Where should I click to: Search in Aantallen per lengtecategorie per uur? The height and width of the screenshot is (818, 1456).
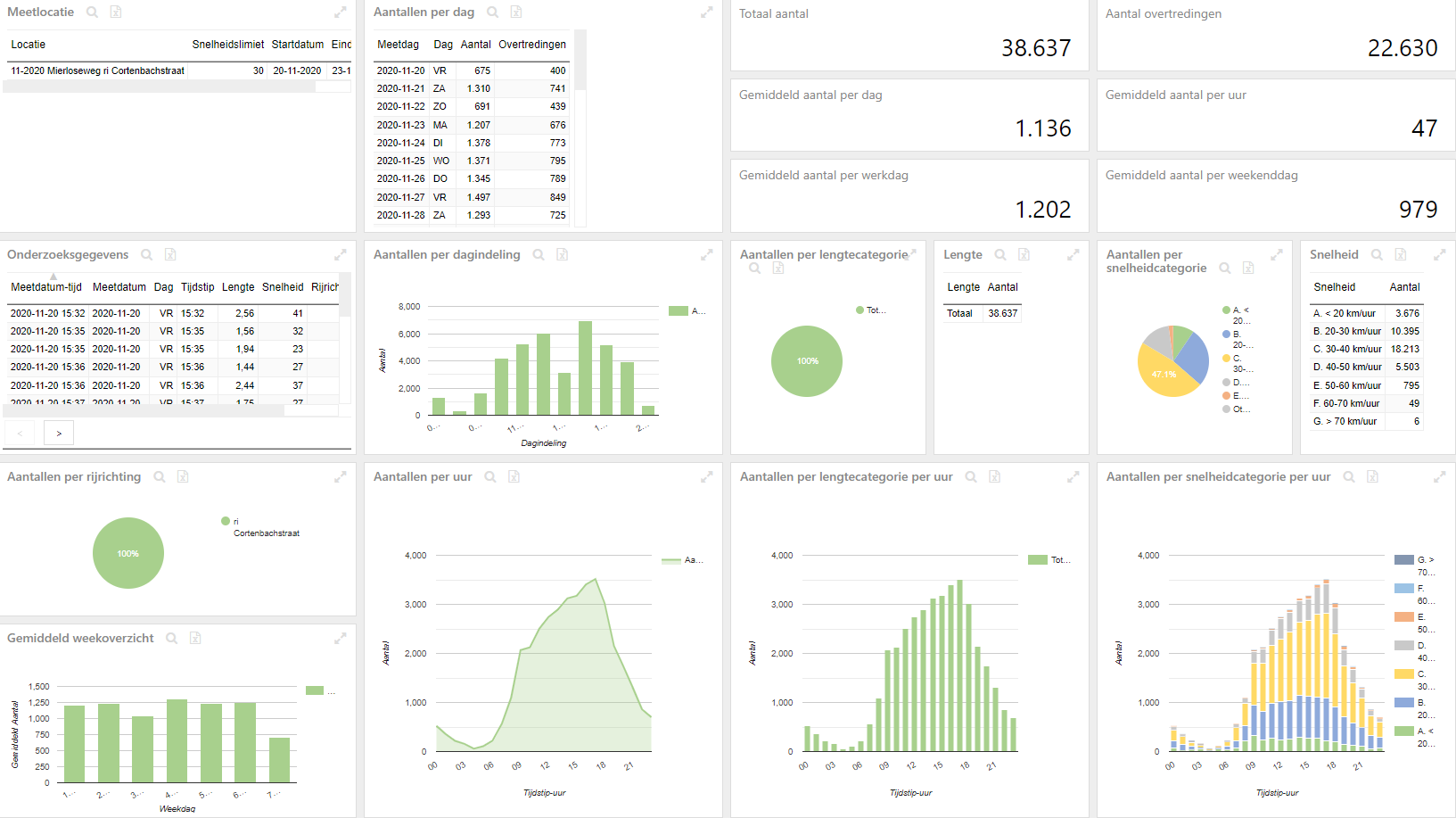point(971,477)
